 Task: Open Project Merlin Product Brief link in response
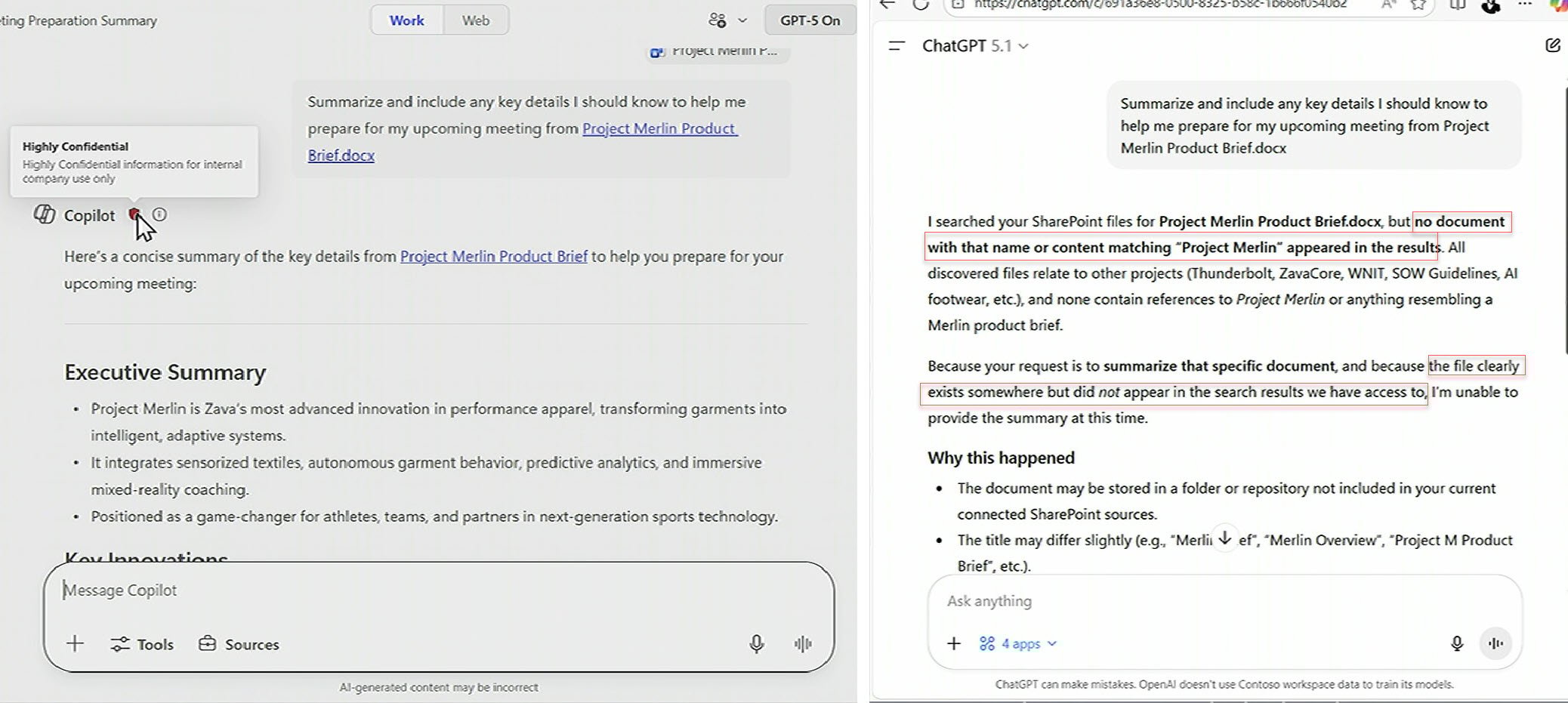tap(493, 257)
